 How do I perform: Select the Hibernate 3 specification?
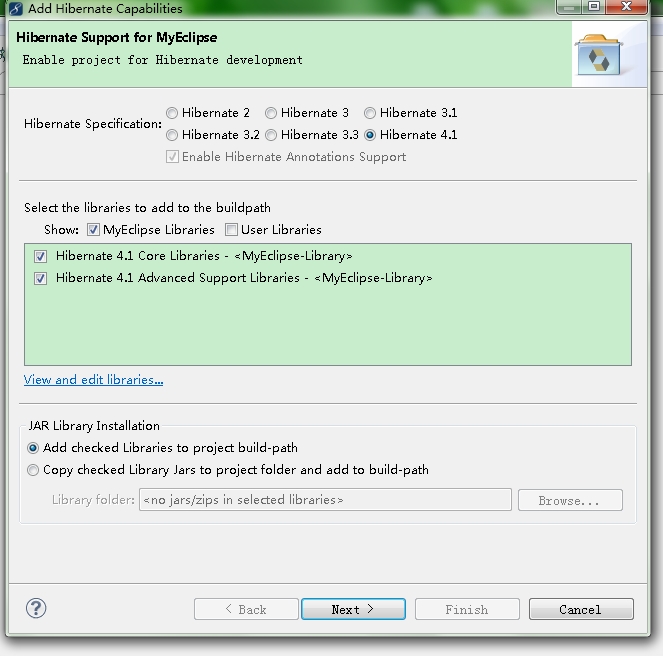click(x=271, y=113)
